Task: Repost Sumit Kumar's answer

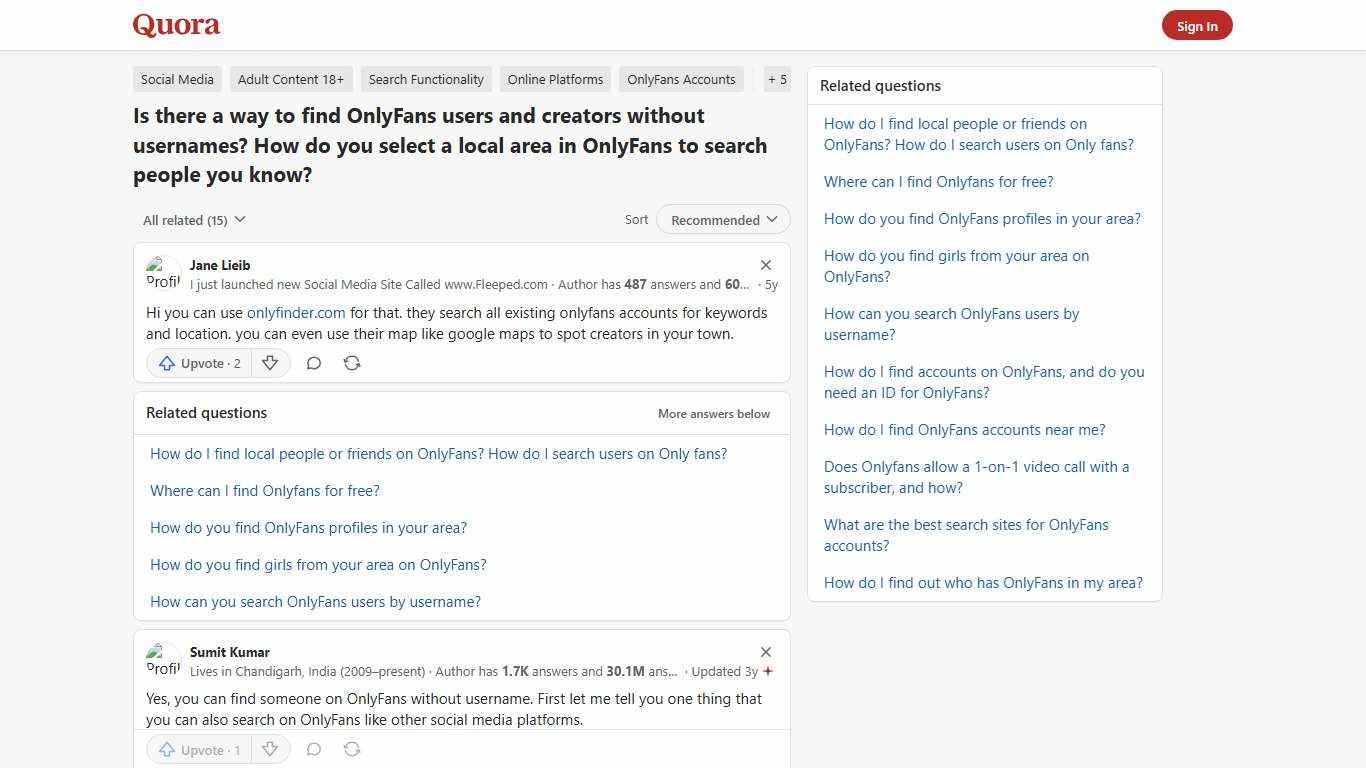Action: [x=351, y=749]
